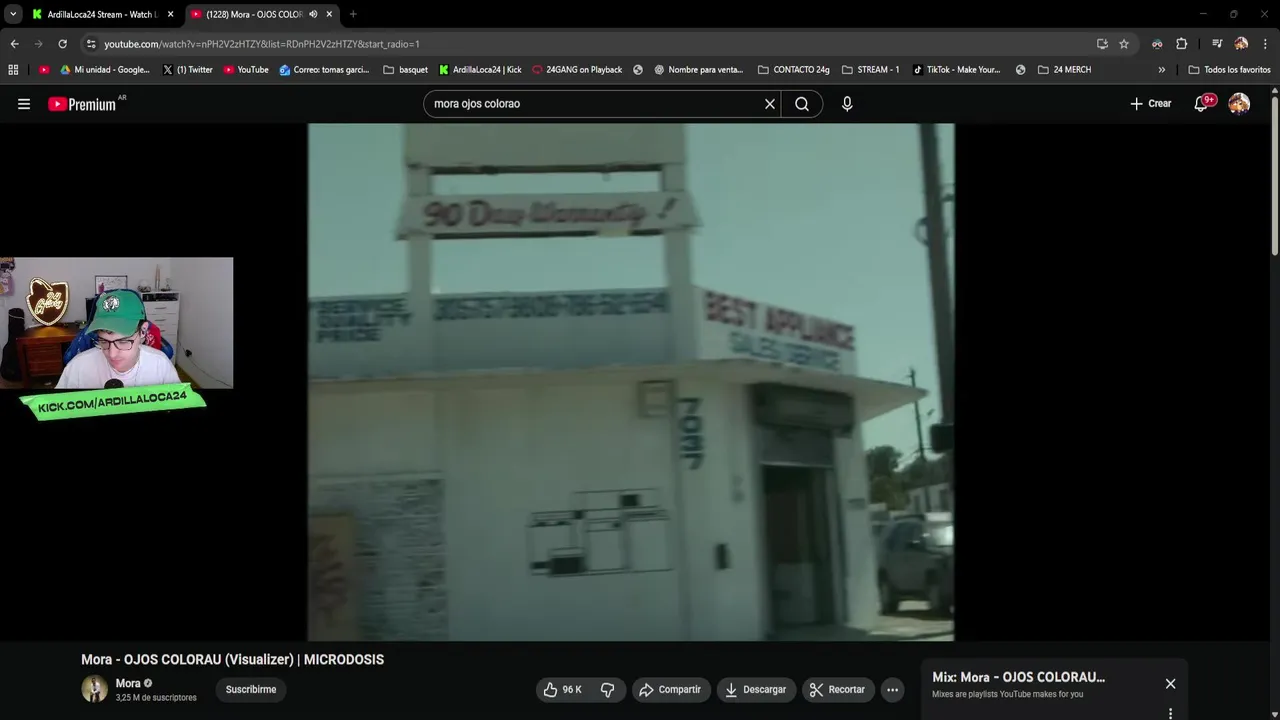Dislike the video with thumbs down
This screenshot has width=1280, height=720.
[607, 690]
